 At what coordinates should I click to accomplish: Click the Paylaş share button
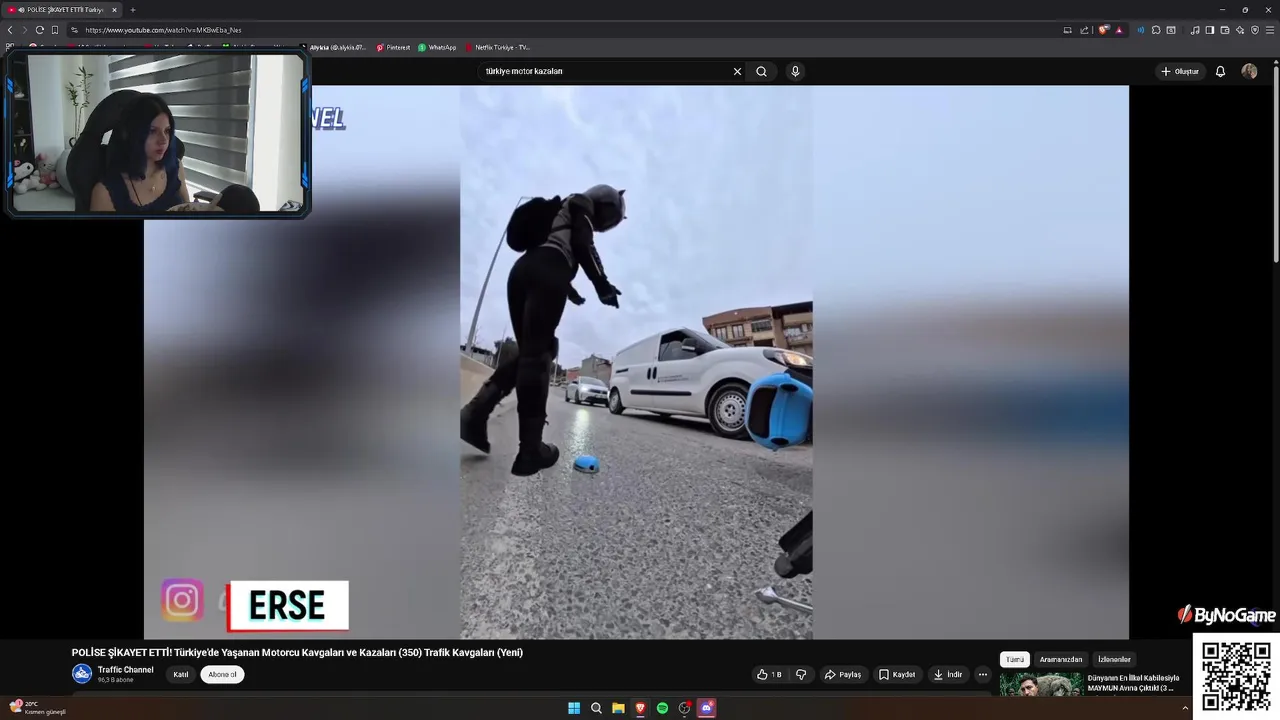pos(842,674)
